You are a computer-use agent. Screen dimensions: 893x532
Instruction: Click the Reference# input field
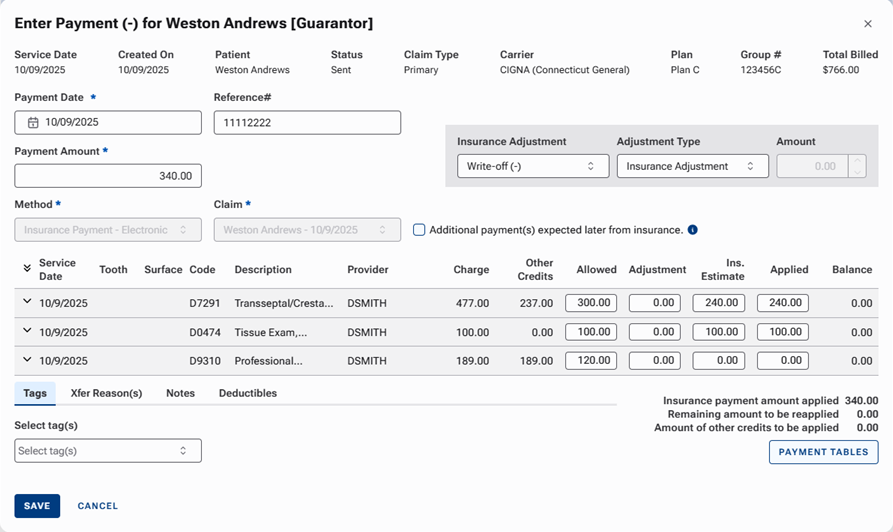pyautogui.click(x=307, y=122)
